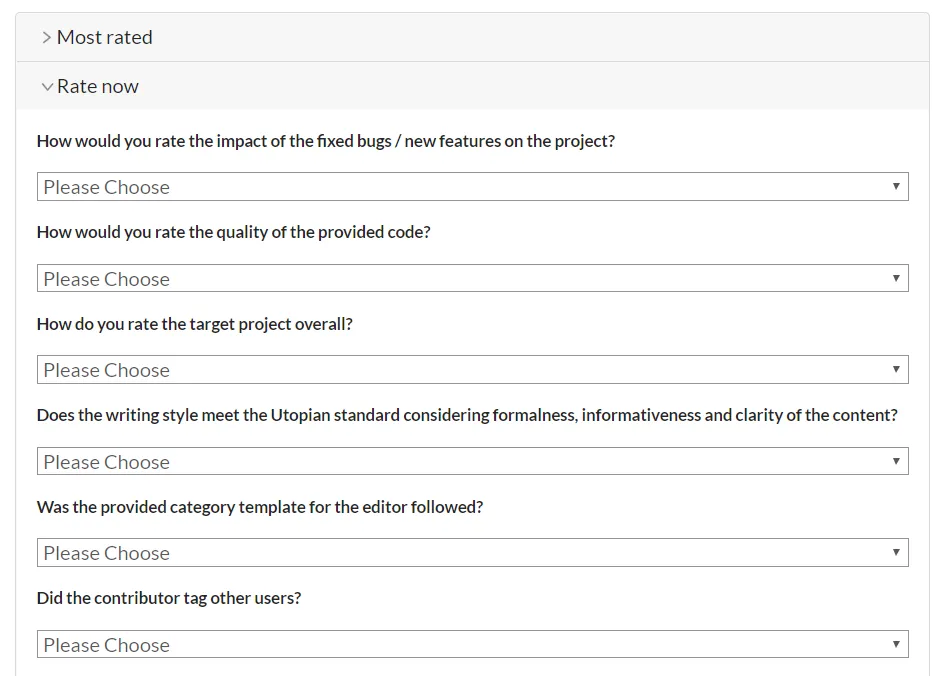The image size is (942, 676).
Task: Open the tagged other users dropdown
Action: (x=472, y=645)
